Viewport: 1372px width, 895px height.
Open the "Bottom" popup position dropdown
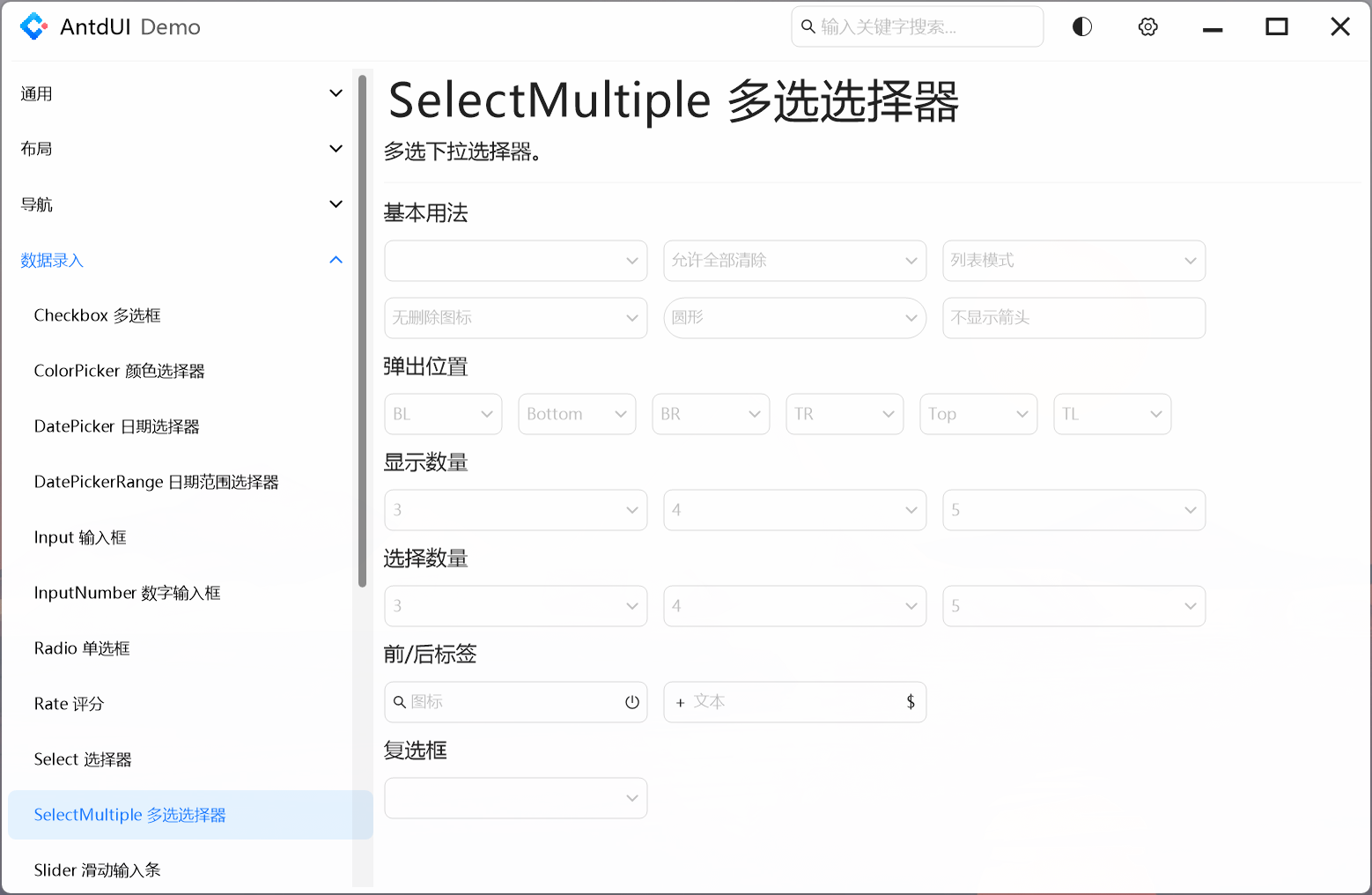point(576,414)
